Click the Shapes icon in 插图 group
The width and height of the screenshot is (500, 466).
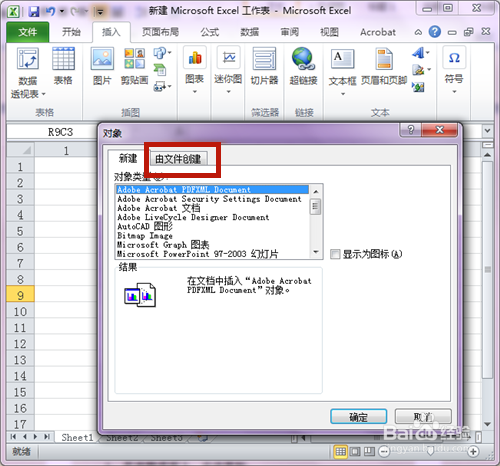160,53
